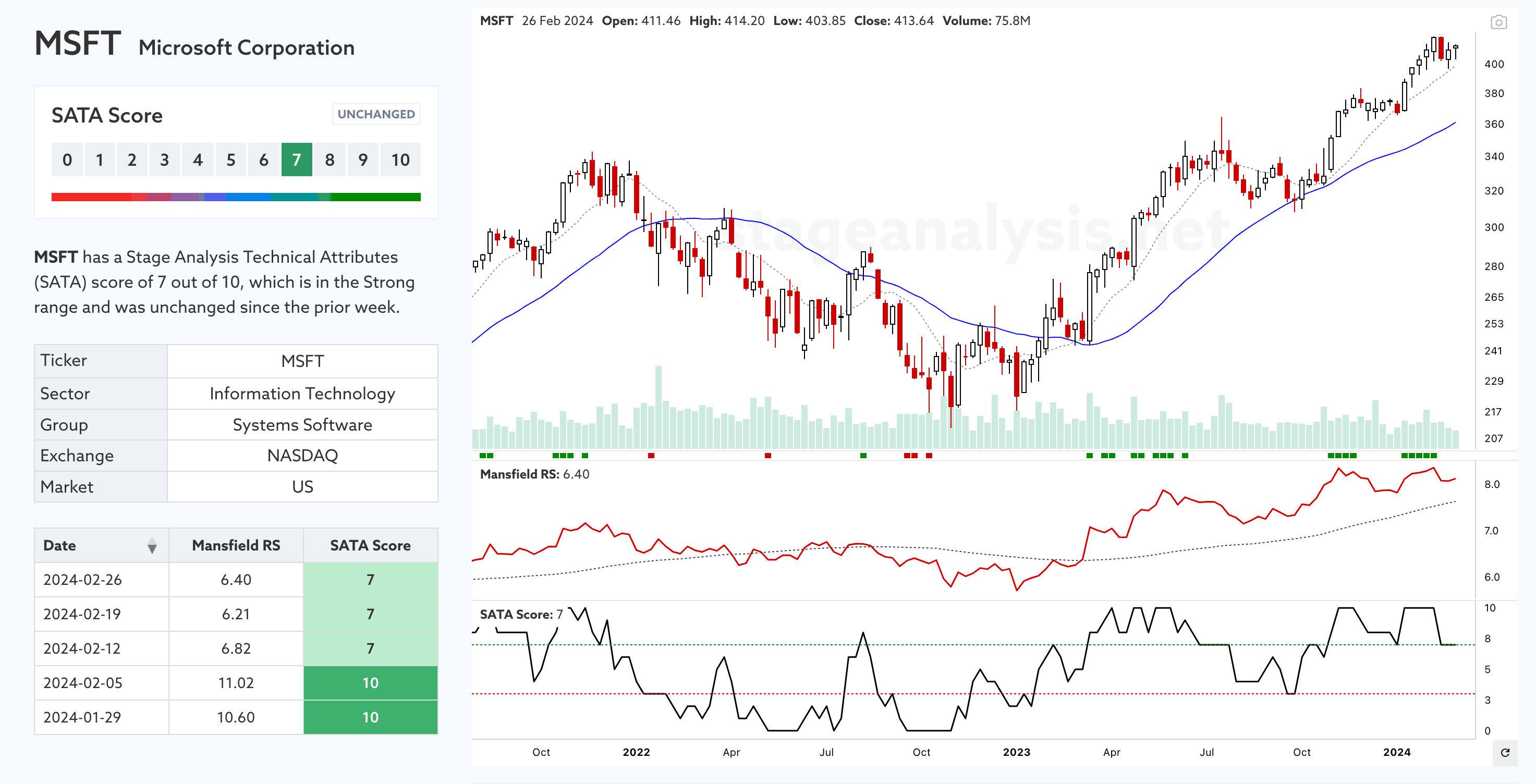This screenshot has height=784, width=1536.
Task: Click the Systems Software group value
Action: (x=302, y=424)
